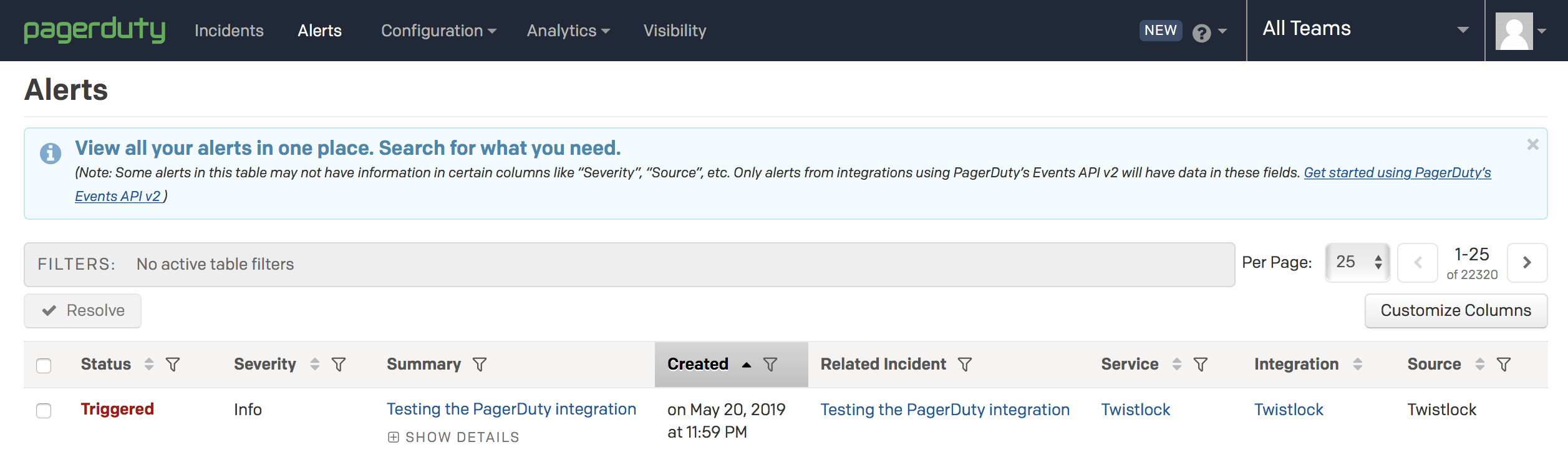
Task: Open the Twistlock service link
Action: click(1136, 410)
